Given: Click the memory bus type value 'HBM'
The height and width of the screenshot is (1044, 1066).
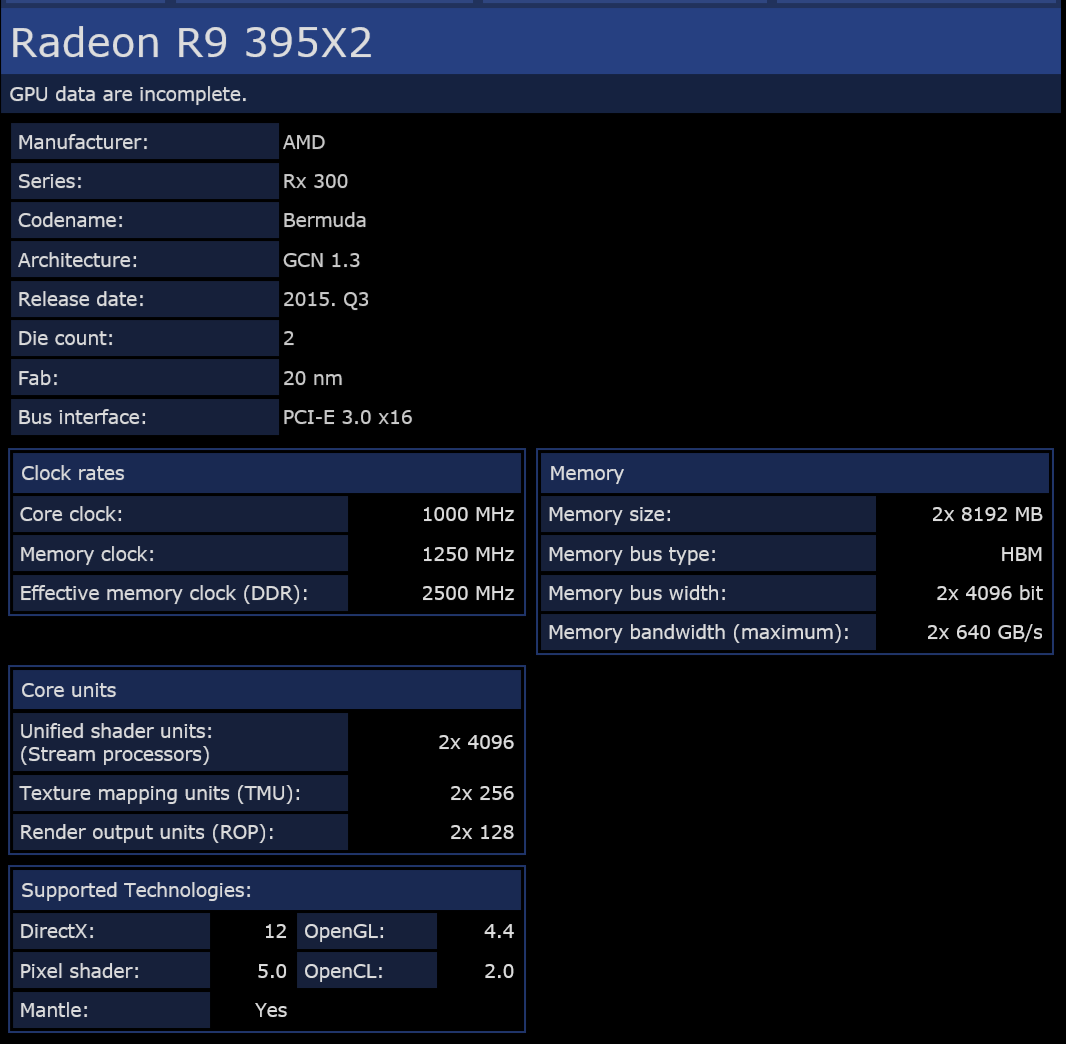Looking at the screenshot, I should pyautogui.click(x=1021, y=554).
